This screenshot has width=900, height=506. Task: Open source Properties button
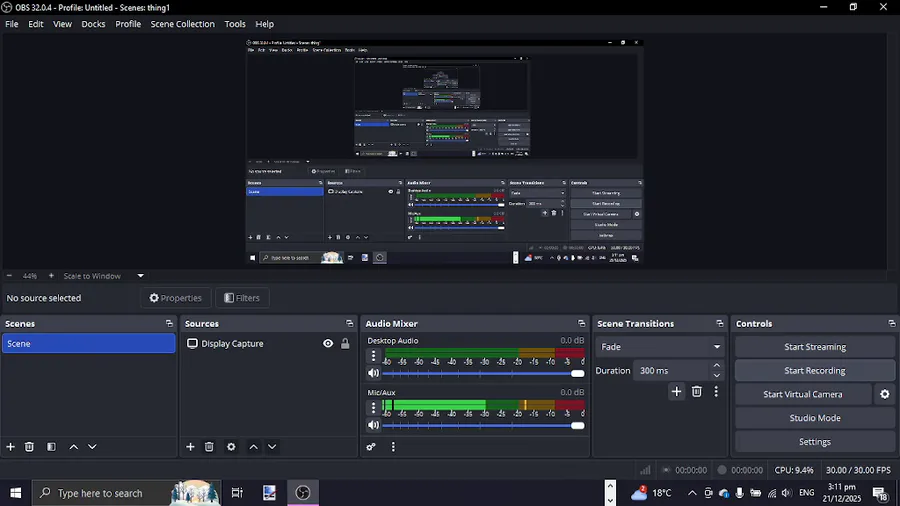(176, 298)
